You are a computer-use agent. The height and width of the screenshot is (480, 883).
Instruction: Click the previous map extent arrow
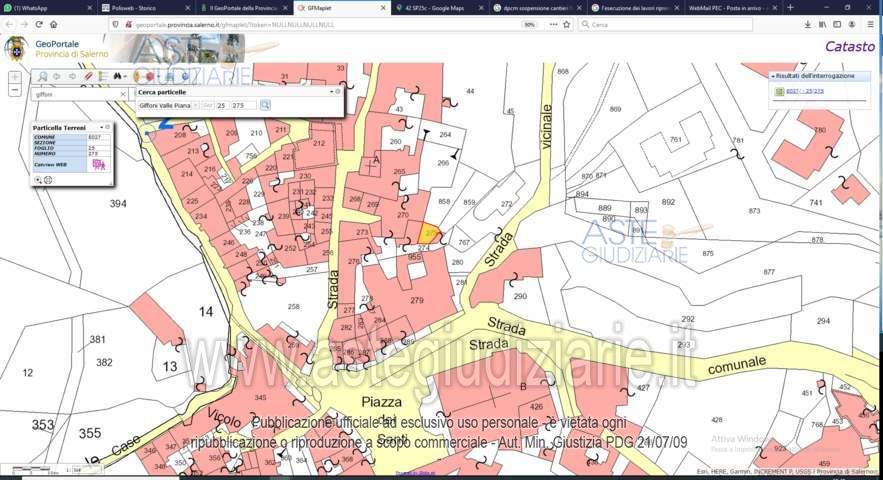[57, 76]
